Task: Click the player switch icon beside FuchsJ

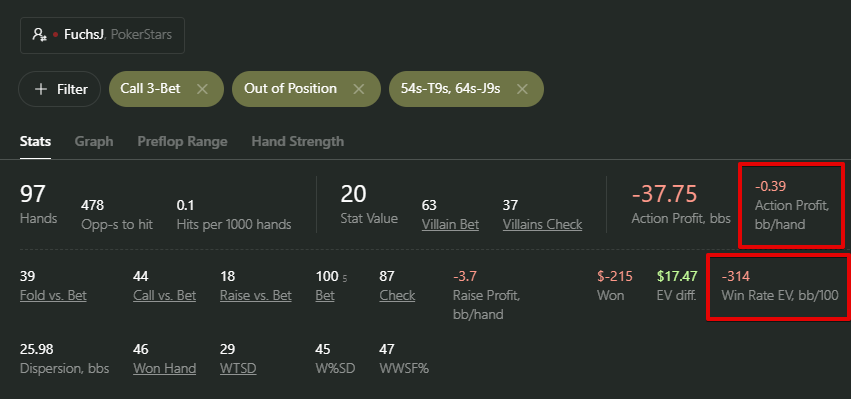Action: [x=39, y=35]
